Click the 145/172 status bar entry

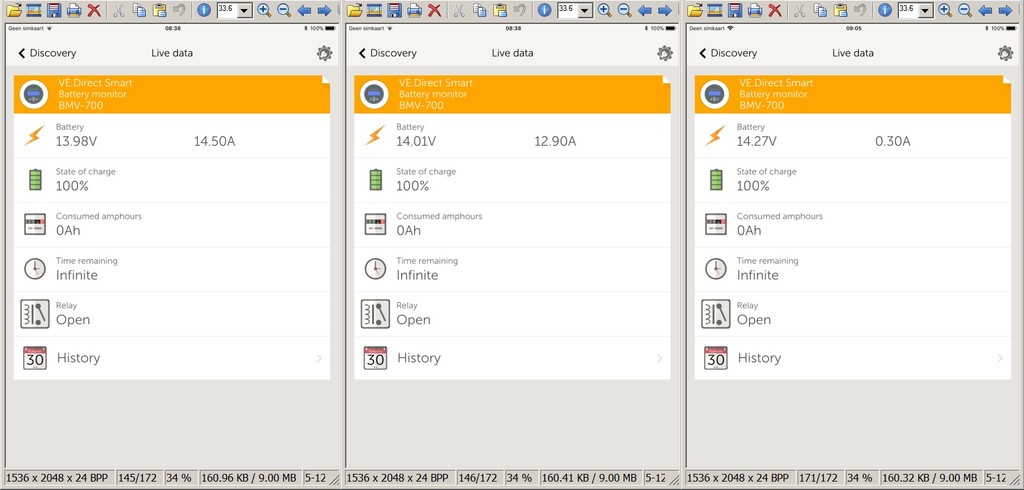pos(137,478)
